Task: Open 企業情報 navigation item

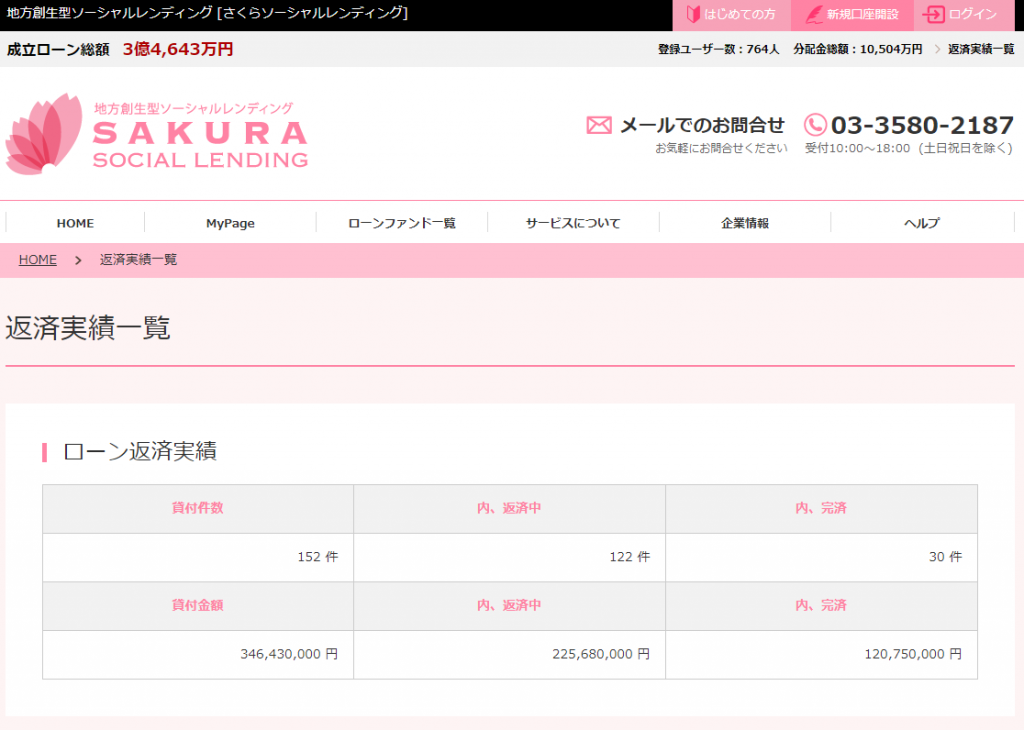Action: [x=745, y=223]
